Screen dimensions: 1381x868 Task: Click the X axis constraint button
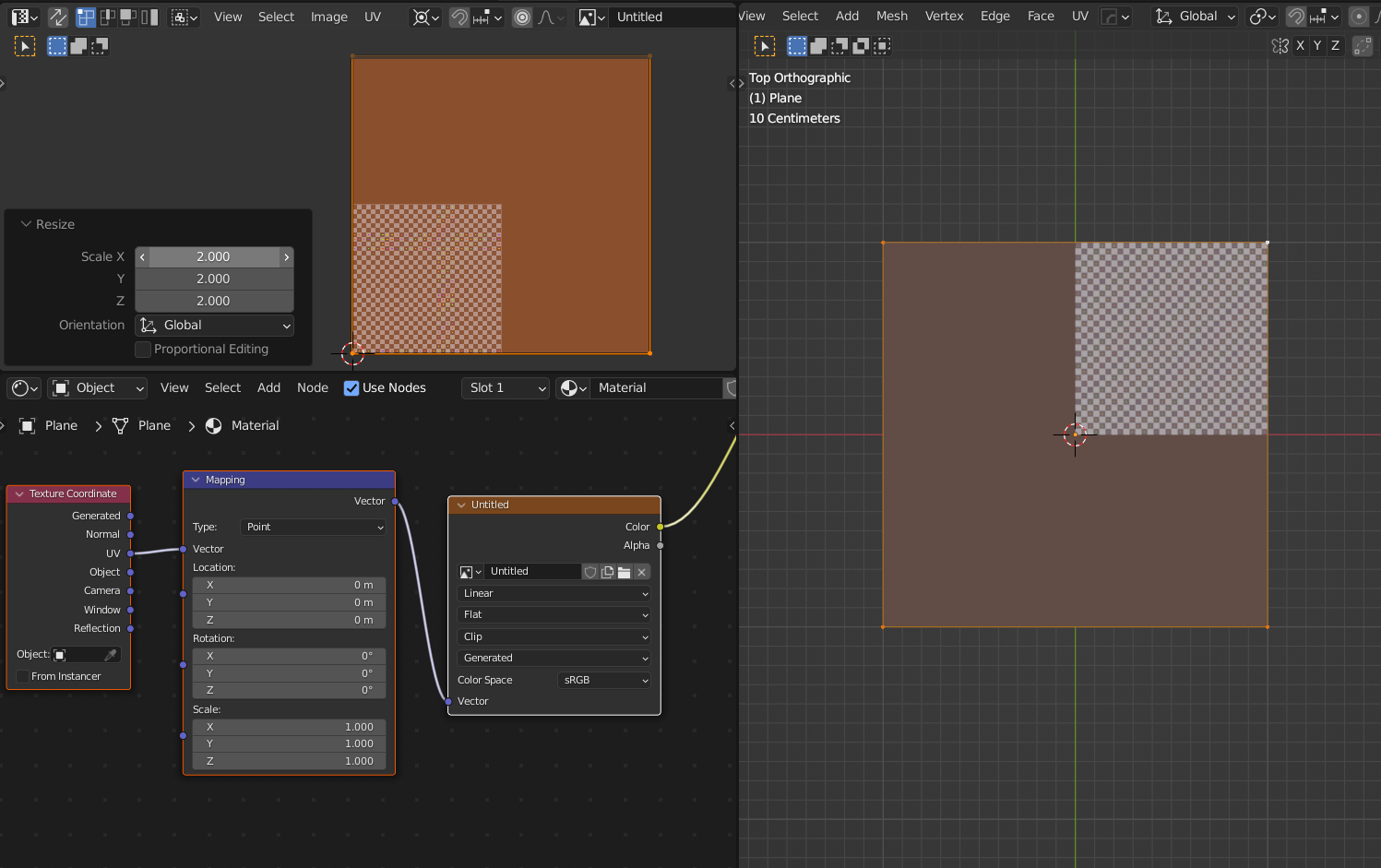(x=1300, y=45)
